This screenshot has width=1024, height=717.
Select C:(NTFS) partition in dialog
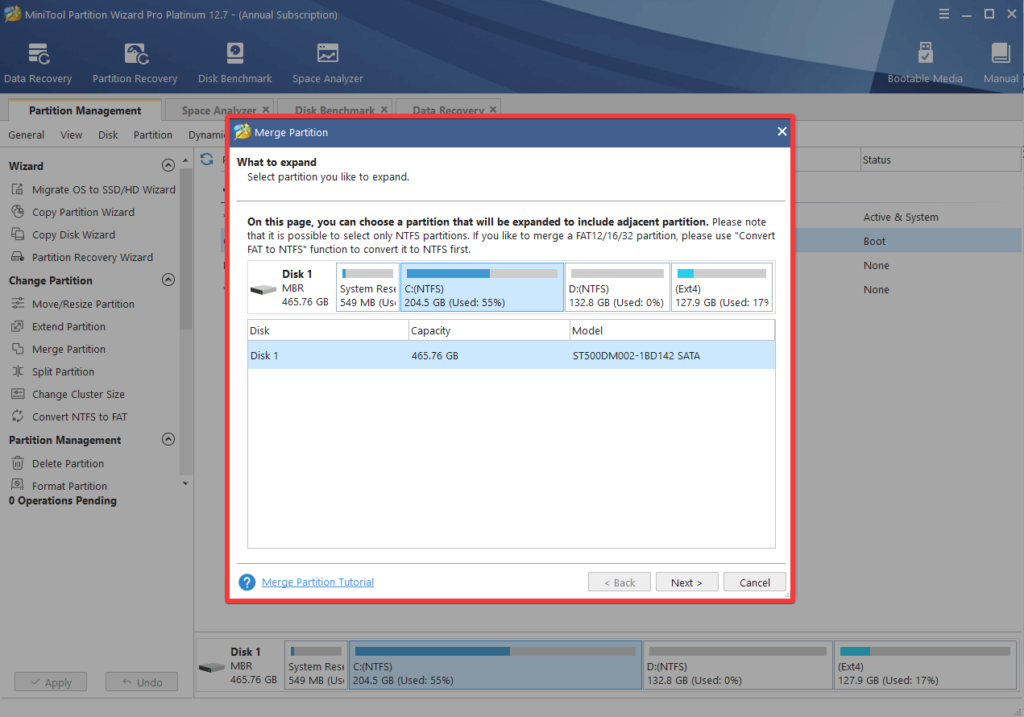coord(482,287)
